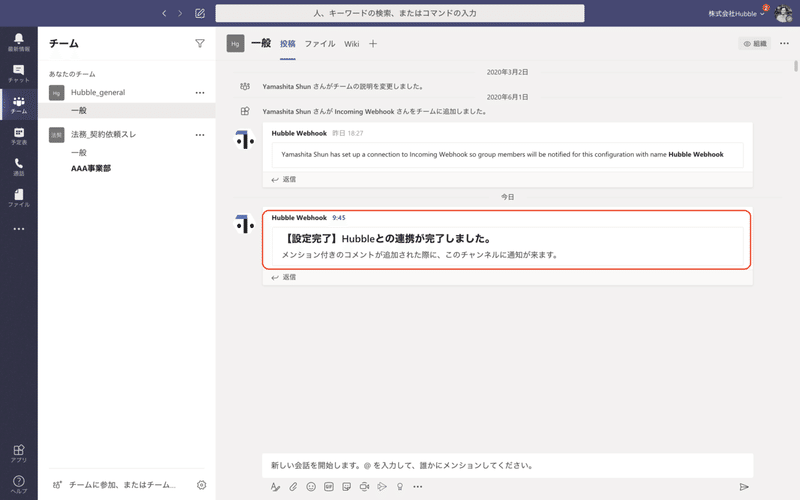Viewport: 800px width, 500px height.
Task: Open the 株式会社Hubble organization dropdown
Action: 736,14
